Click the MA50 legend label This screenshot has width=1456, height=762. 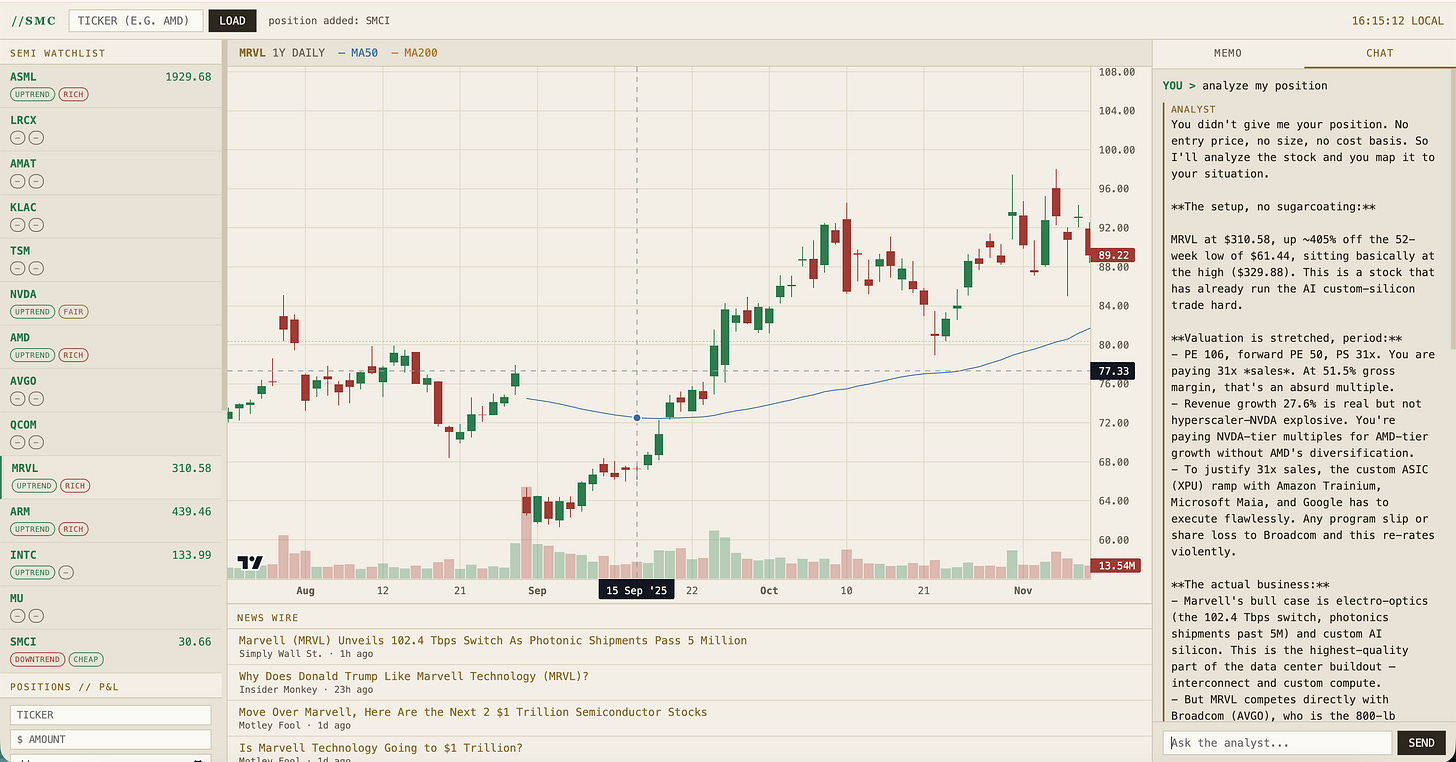tap(360, 53)
